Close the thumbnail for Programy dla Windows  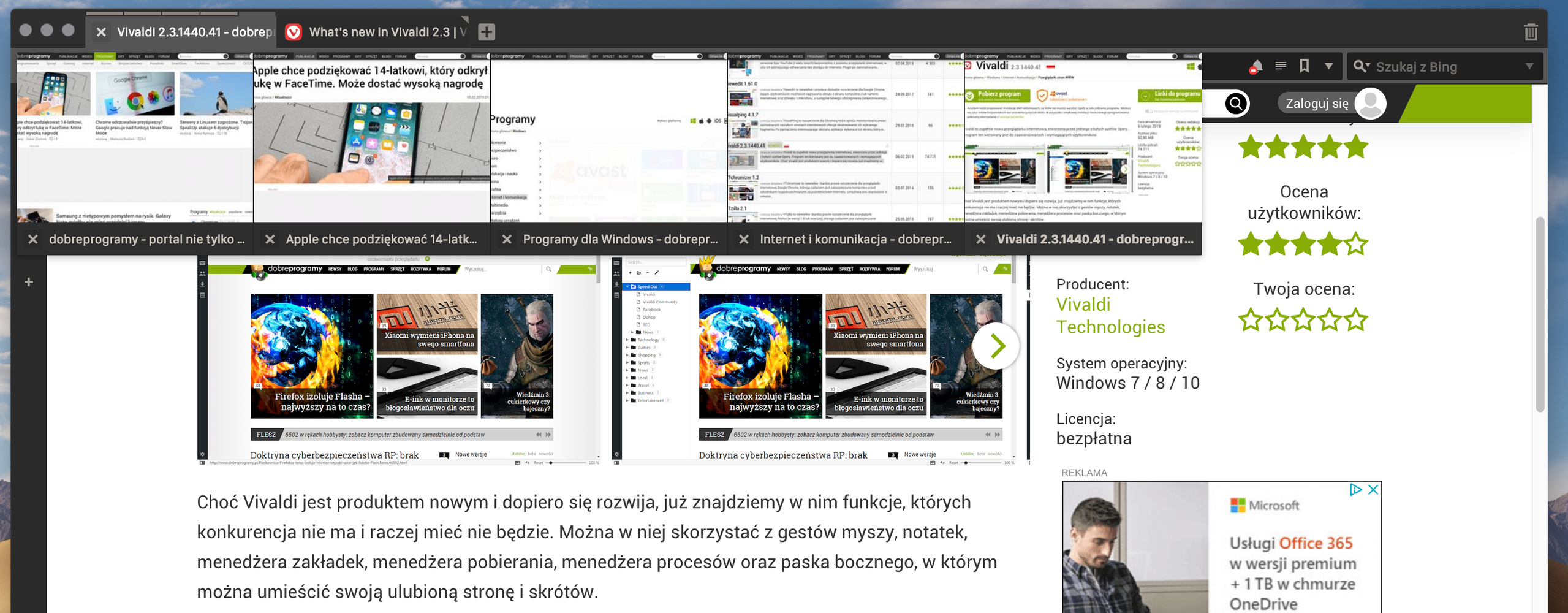click(508, 239)
